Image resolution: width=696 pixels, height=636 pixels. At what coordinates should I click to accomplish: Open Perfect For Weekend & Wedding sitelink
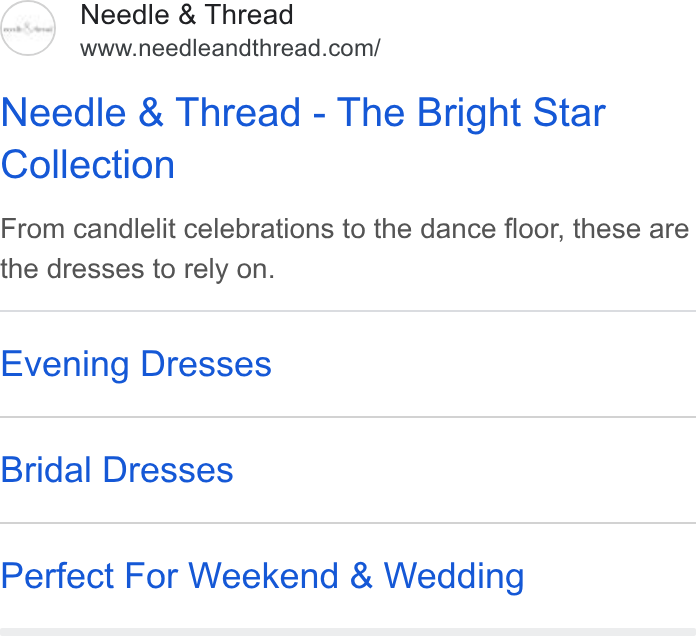click(x=262, y=576)
